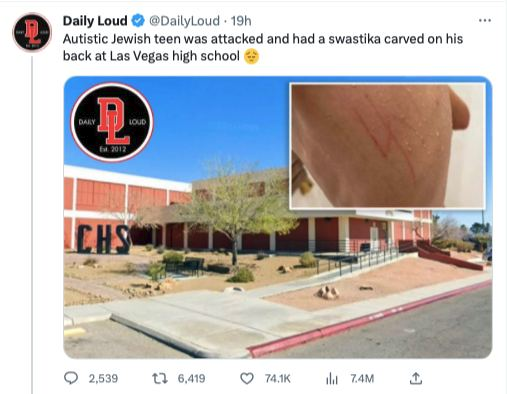Like the tweet with heart icon
This screenshot has width=507, height=394.
[x=247, y=378]
